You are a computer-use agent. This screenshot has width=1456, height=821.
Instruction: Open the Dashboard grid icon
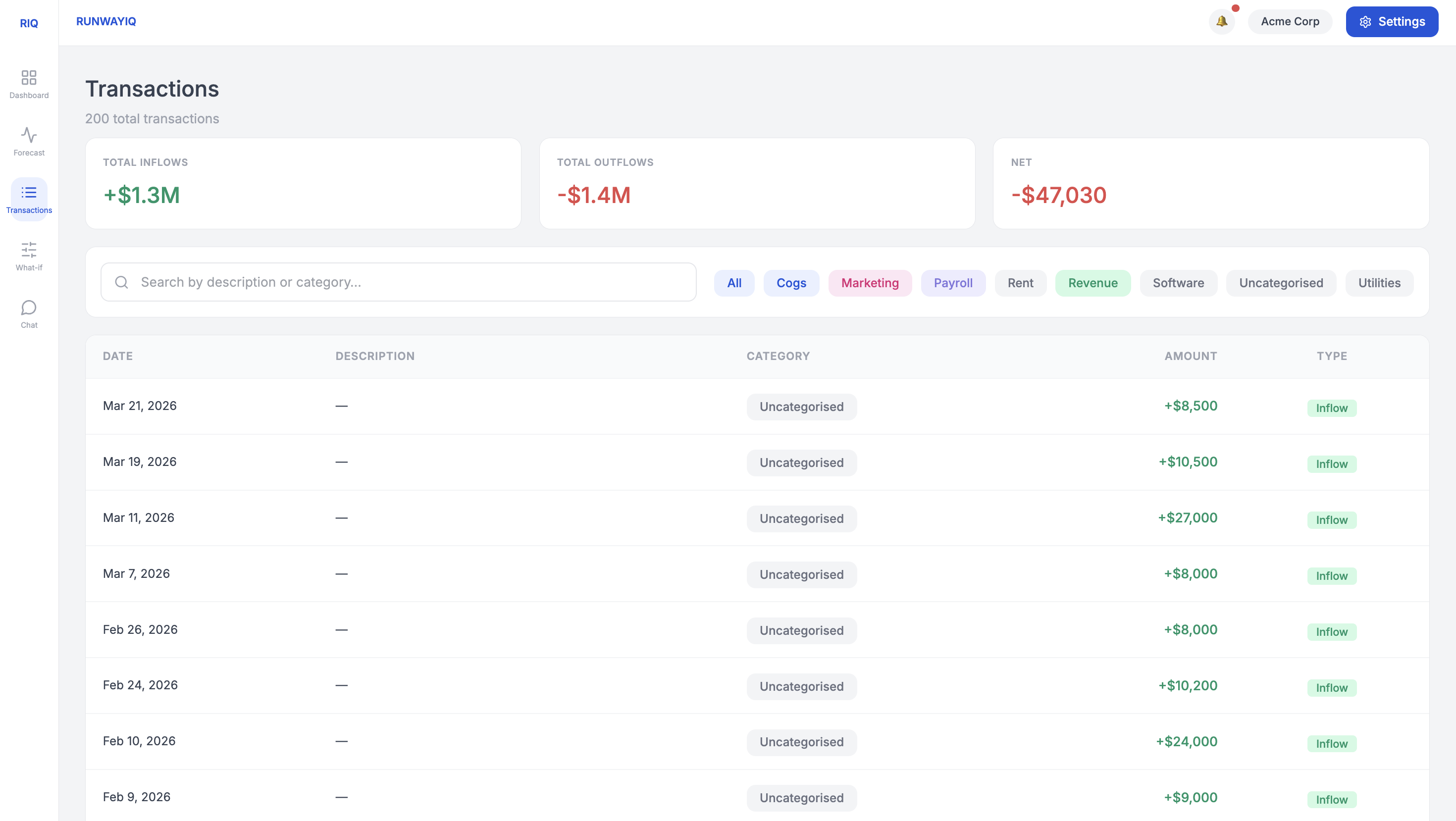29,77
